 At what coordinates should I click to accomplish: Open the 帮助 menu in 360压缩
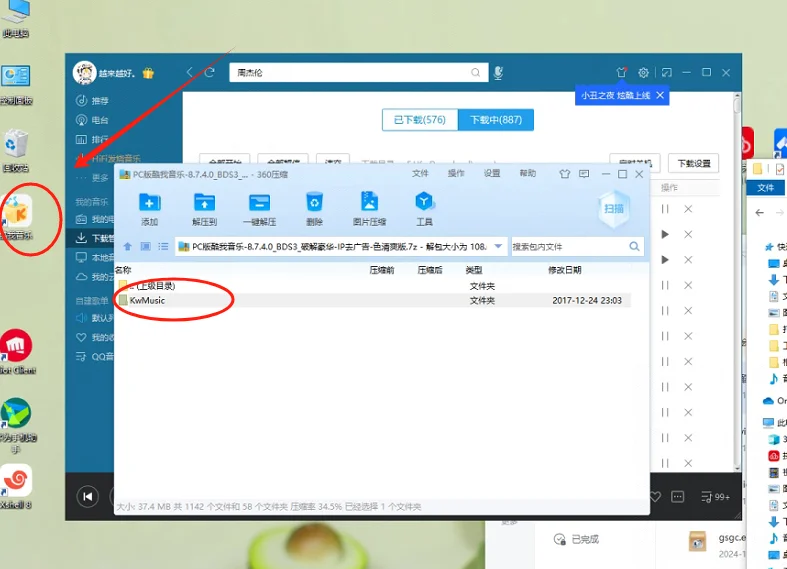click(x=528, y=174)
